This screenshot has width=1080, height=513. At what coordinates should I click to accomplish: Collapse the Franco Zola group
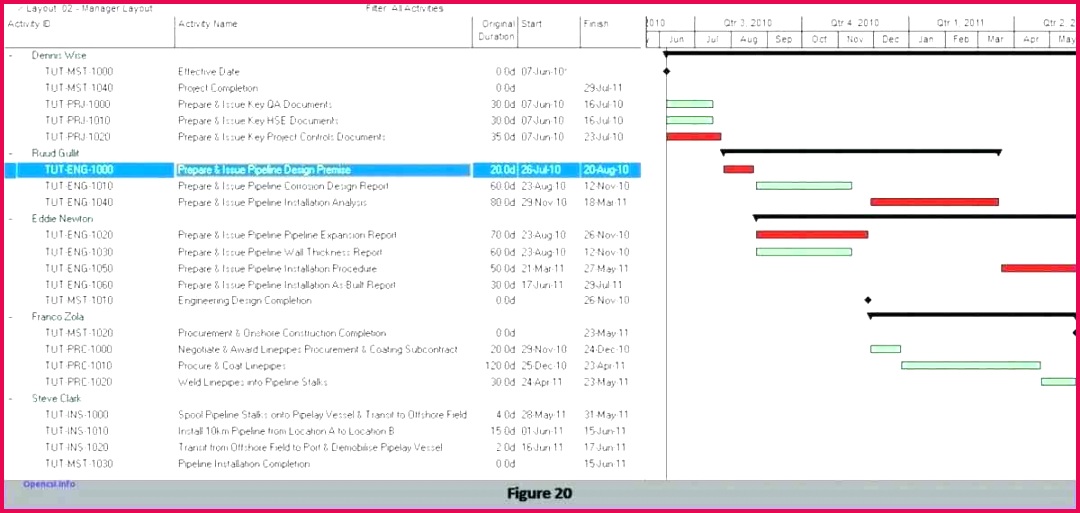point(11,316)
